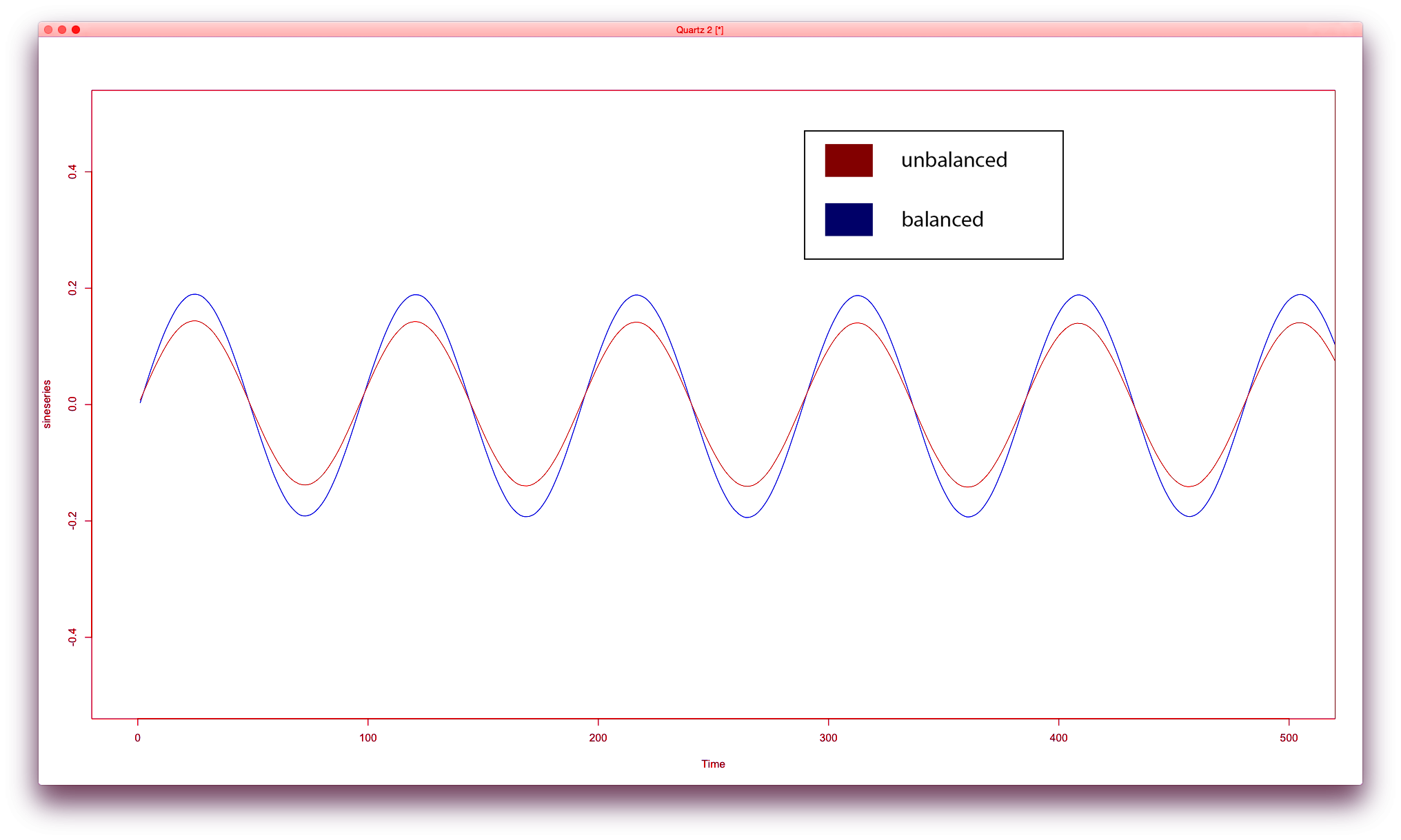Viewport: 1401px width, 840px height.
Task: Click the 300 tick label on x-axis
Action: tap(829, 738)
